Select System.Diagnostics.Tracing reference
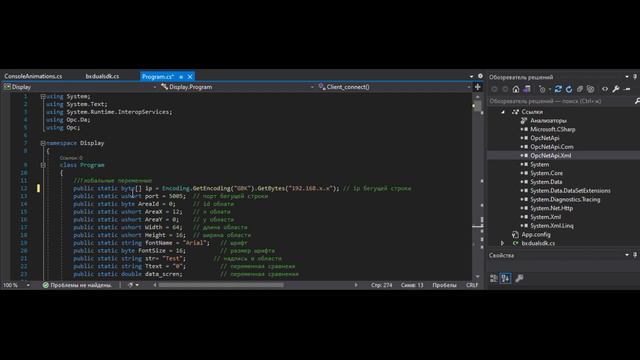The width and height of the screenshot is (640, 360). [565, 200]
